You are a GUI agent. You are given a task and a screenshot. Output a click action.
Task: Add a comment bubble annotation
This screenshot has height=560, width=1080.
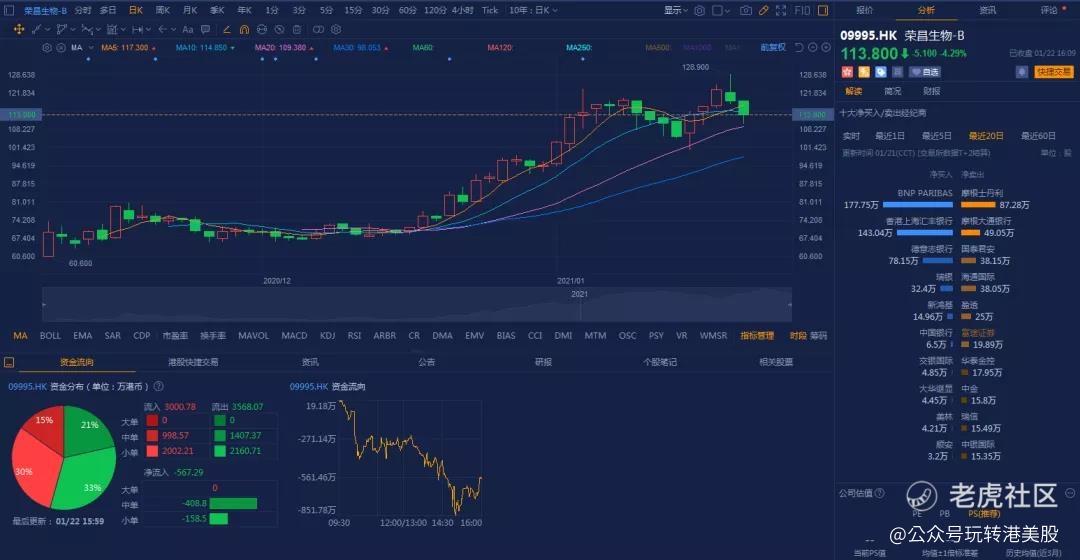coord(205,30)
